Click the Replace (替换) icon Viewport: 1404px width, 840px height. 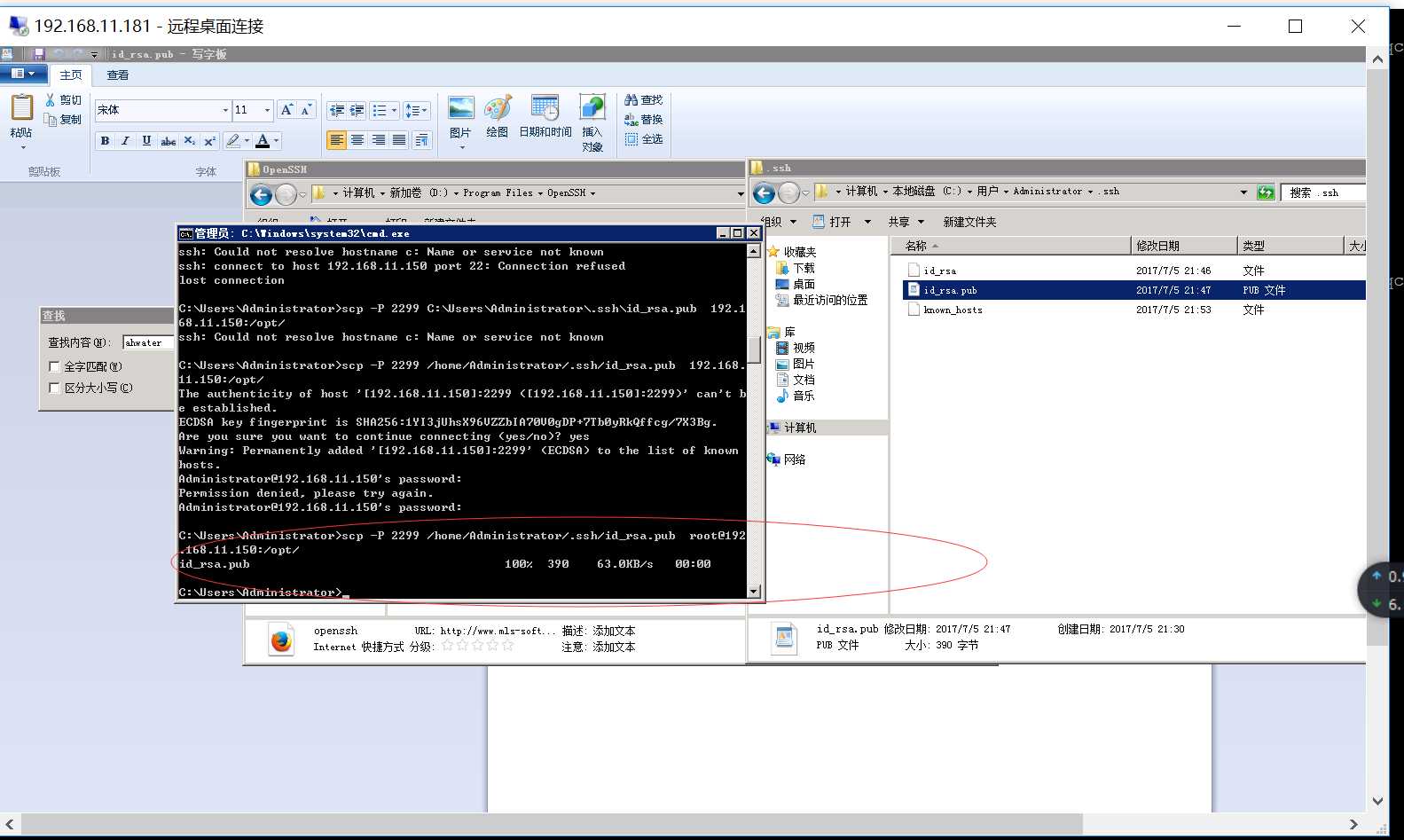click(631, 119)
